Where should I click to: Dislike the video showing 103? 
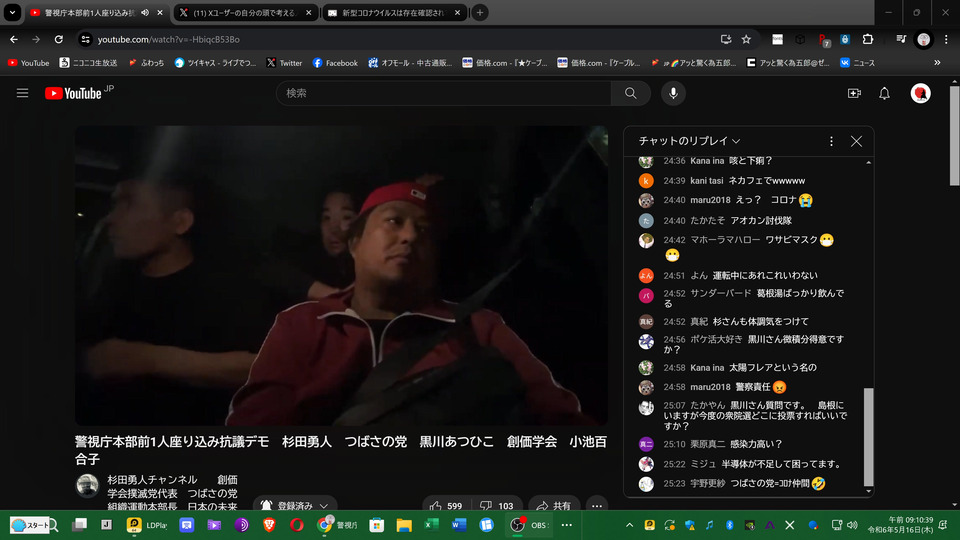coord(497,506)
